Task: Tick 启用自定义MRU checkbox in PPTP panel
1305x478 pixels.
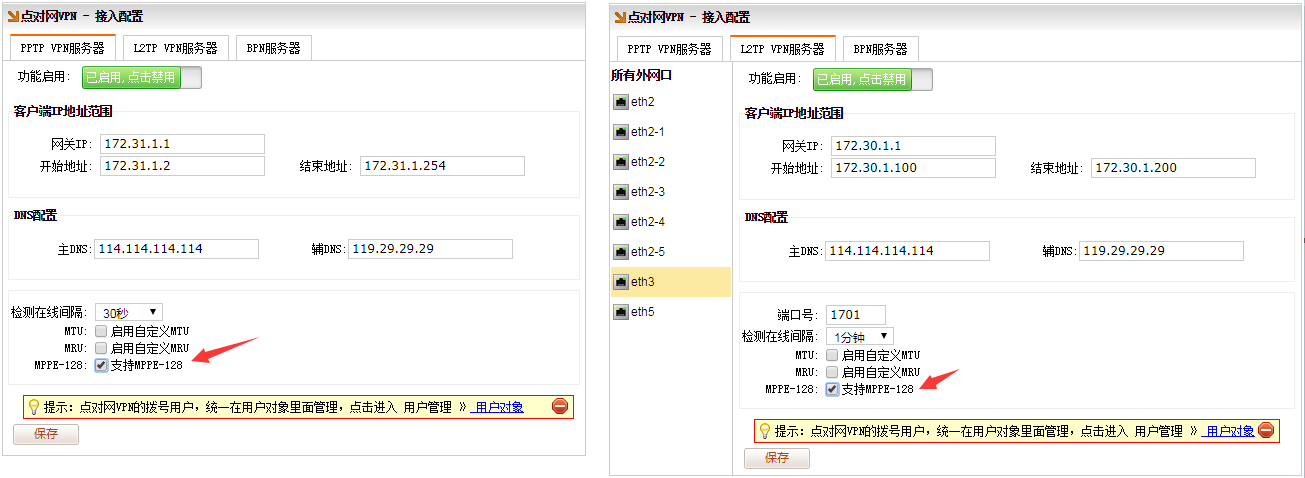Action: [x=101, y=348]
